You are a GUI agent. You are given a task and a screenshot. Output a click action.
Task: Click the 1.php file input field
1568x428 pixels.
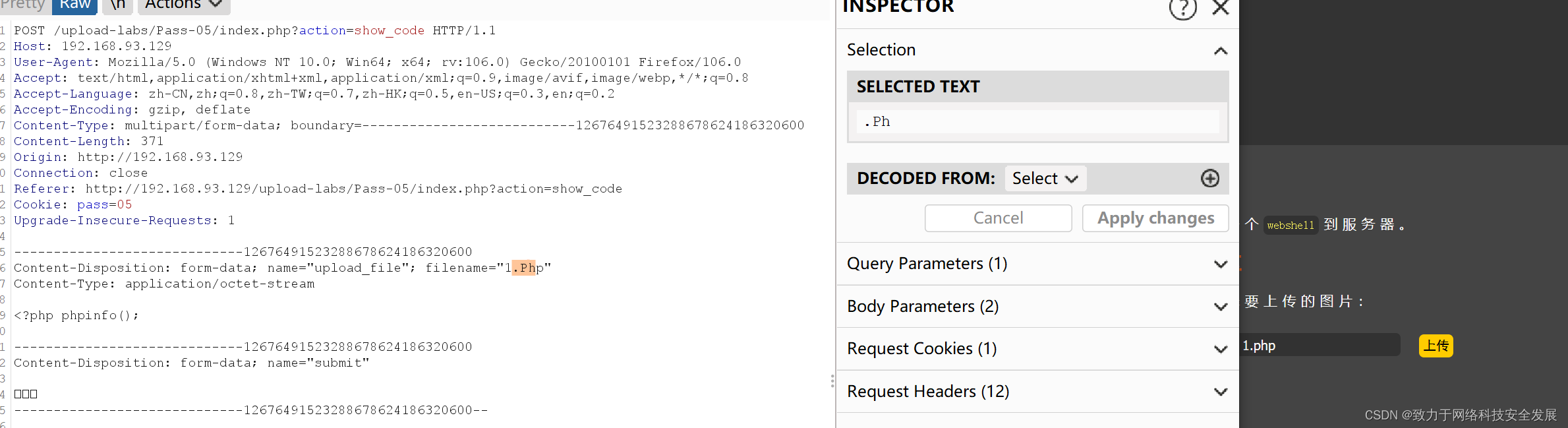point(1320,346)
